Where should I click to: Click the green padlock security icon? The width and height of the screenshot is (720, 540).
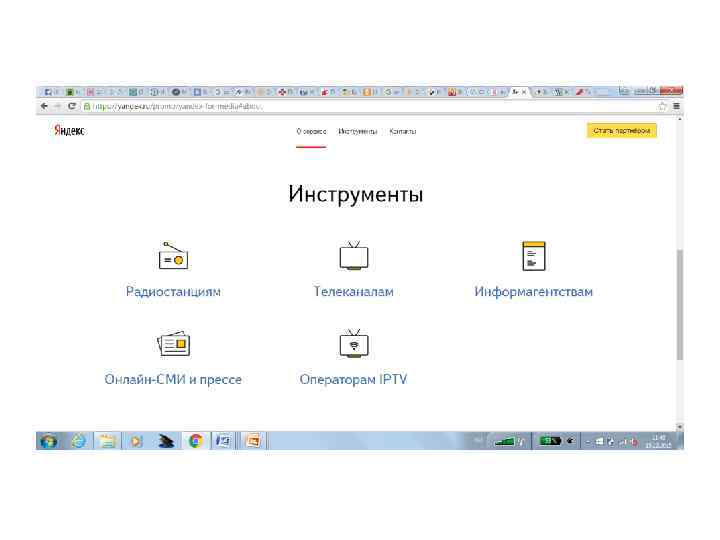point(86,106)
